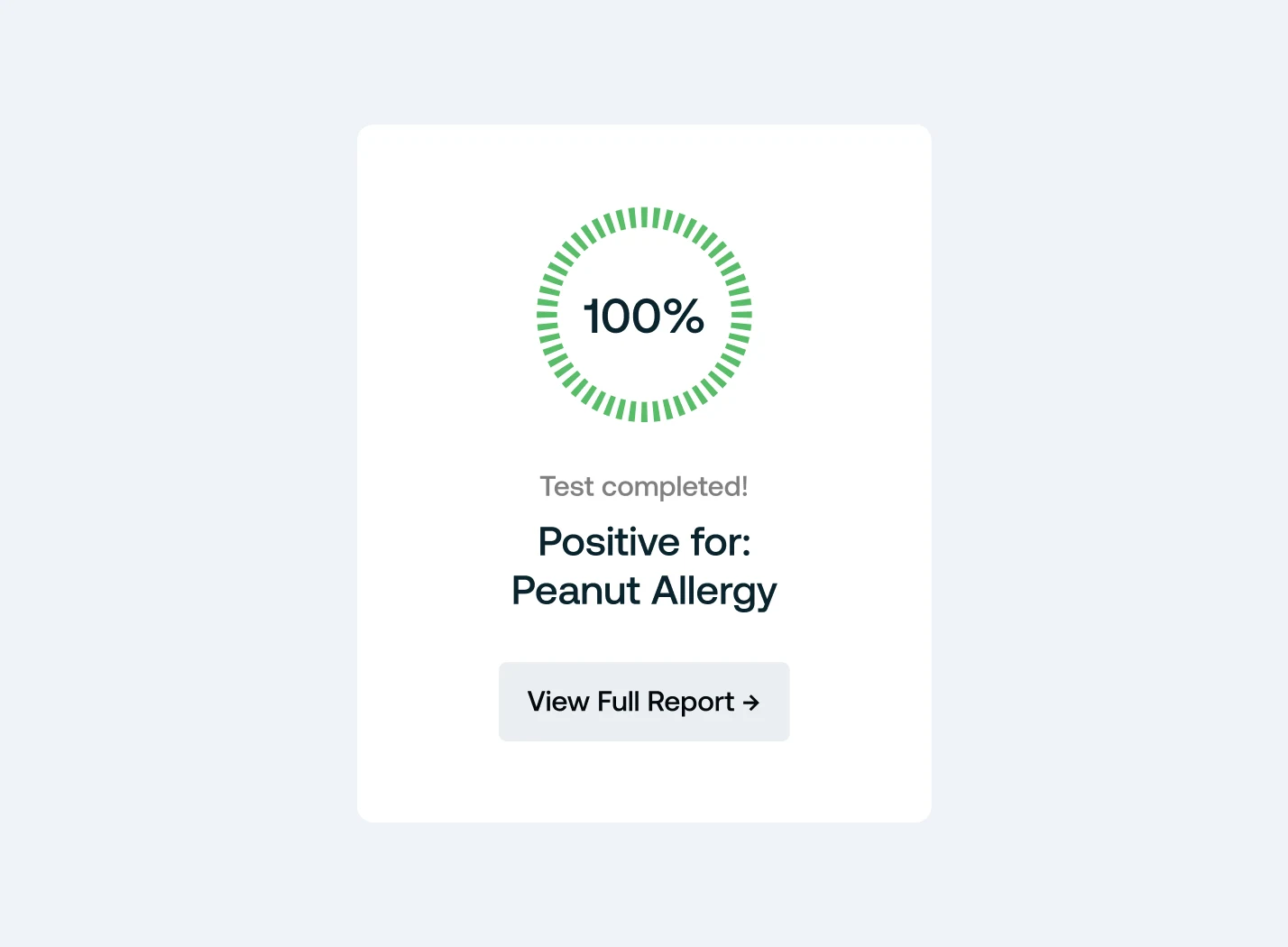Click the word "Allergy" in the result
This screenshot has height=947, width=1288.
pos(713,592)
